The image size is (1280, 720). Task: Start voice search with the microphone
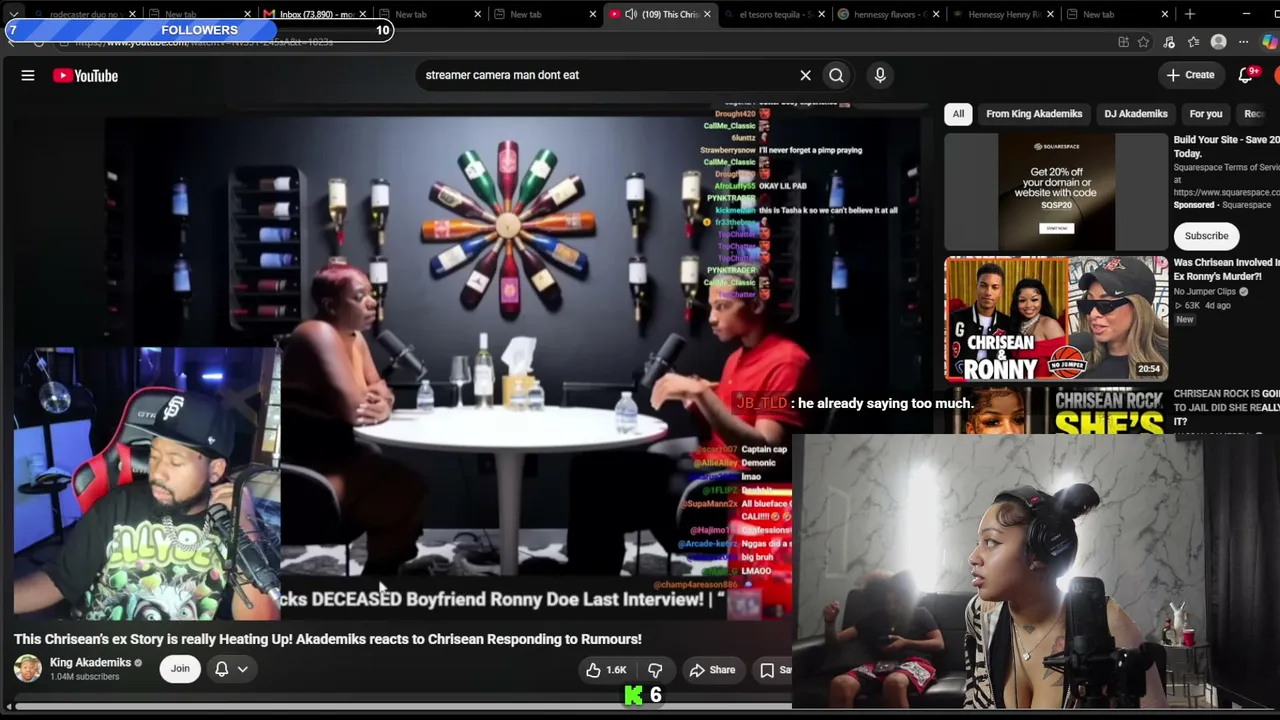[880, 75]
